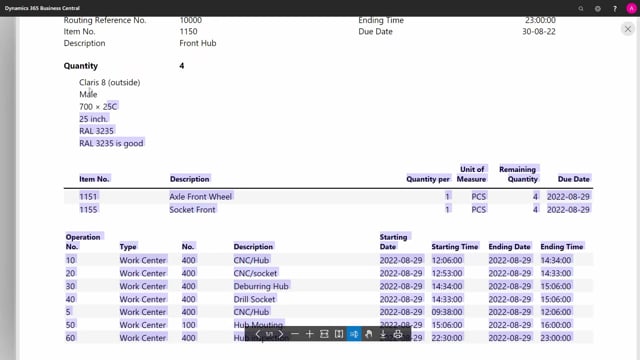Zoom in with the plus icon
640x360 pixels.
pyautogui.click(x=309, y=334)
